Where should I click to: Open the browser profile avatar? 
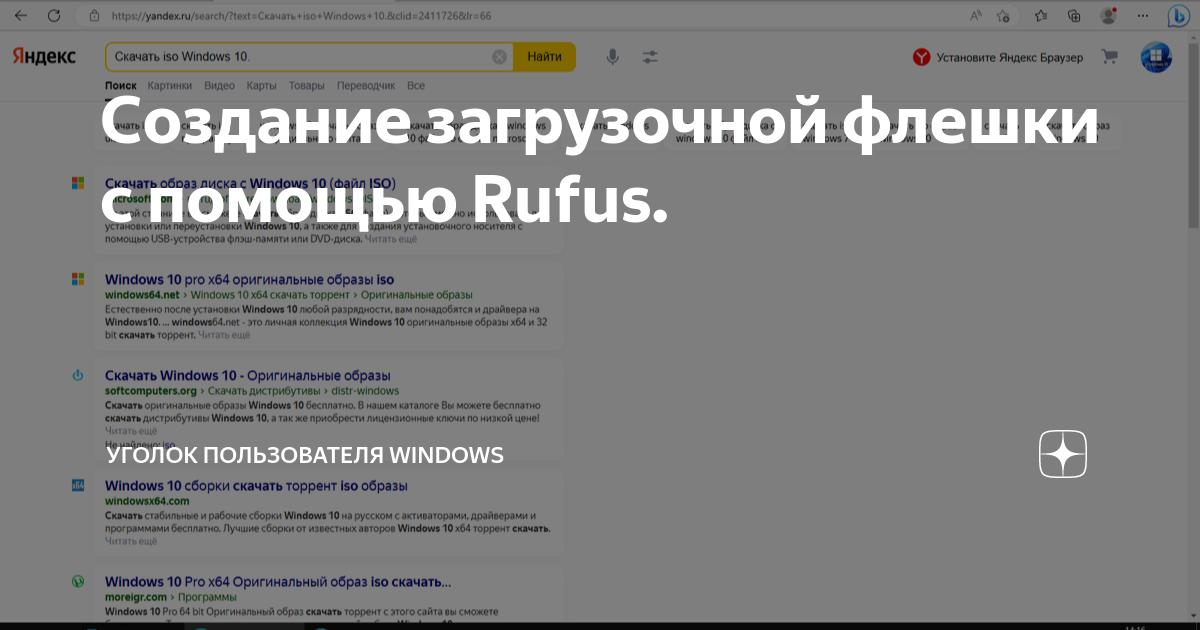click(1107, 16)
